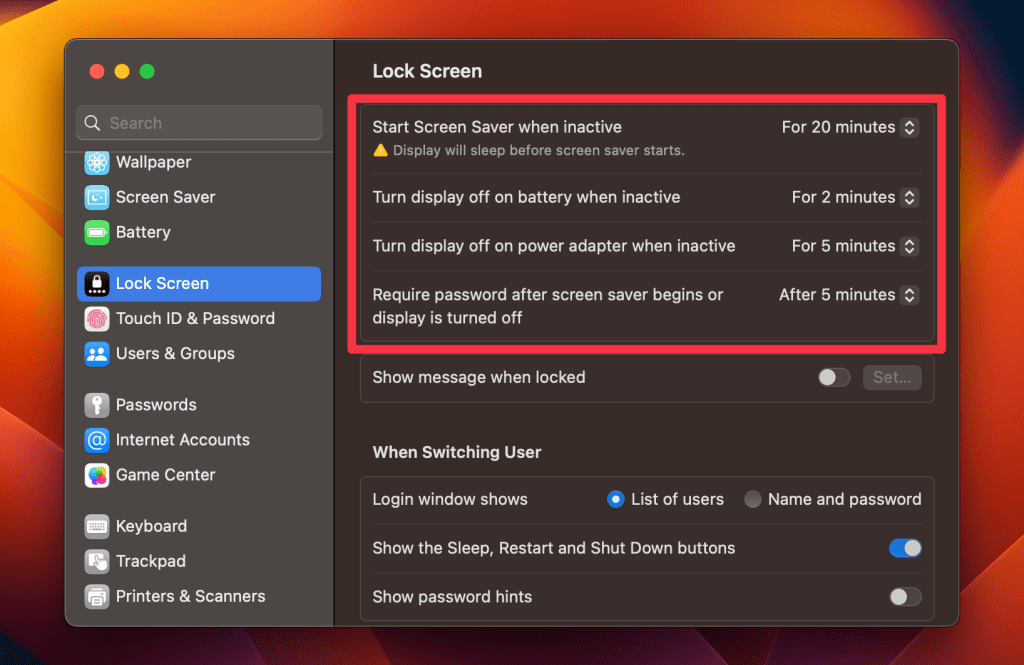Change display off on battery duration
The height and width of the screenshot is (665, 1024).
908,197
